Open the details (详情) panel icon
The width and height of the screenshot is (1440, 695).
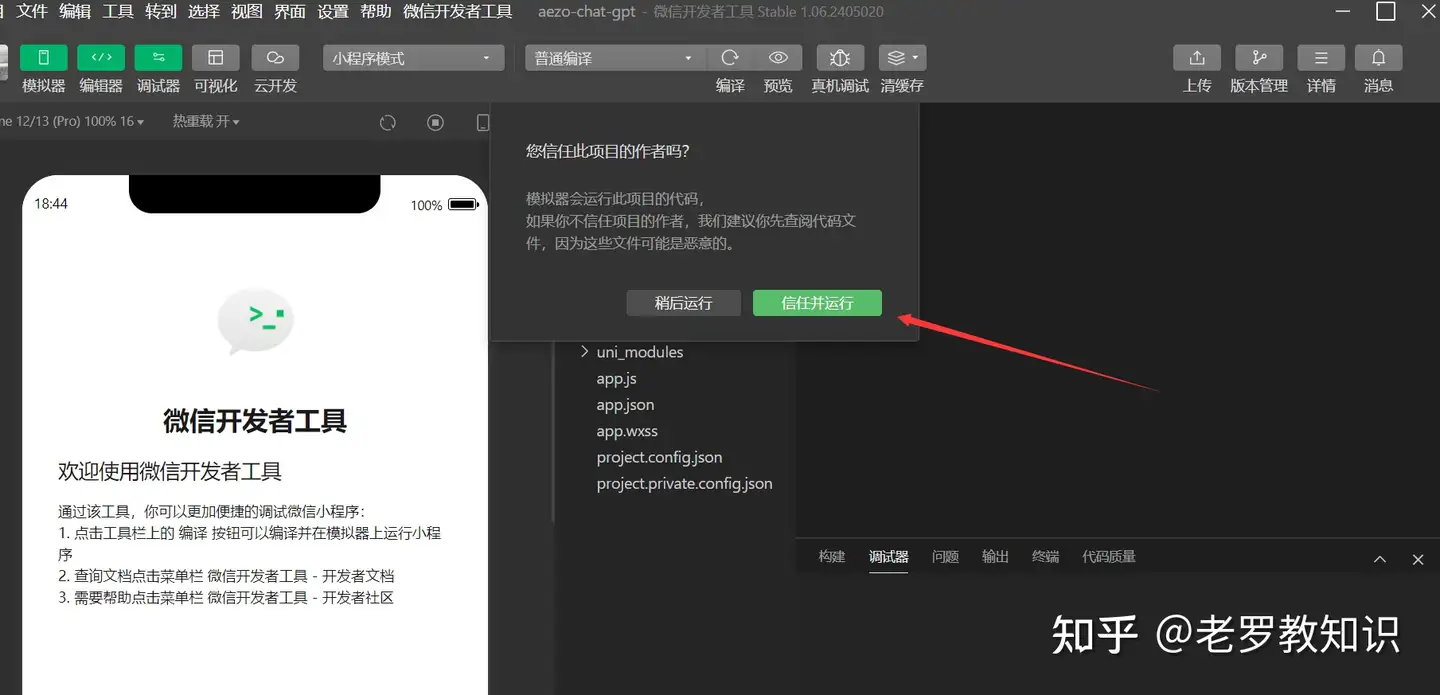tap(1321, 58)
